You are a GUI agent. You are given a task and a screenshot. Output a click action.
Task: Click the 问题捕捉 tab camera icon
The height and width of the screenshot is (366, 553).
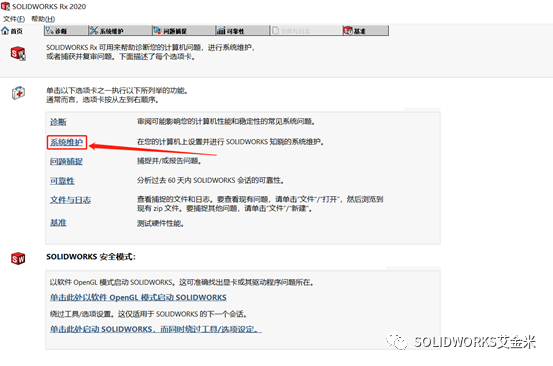click(157, 31)
